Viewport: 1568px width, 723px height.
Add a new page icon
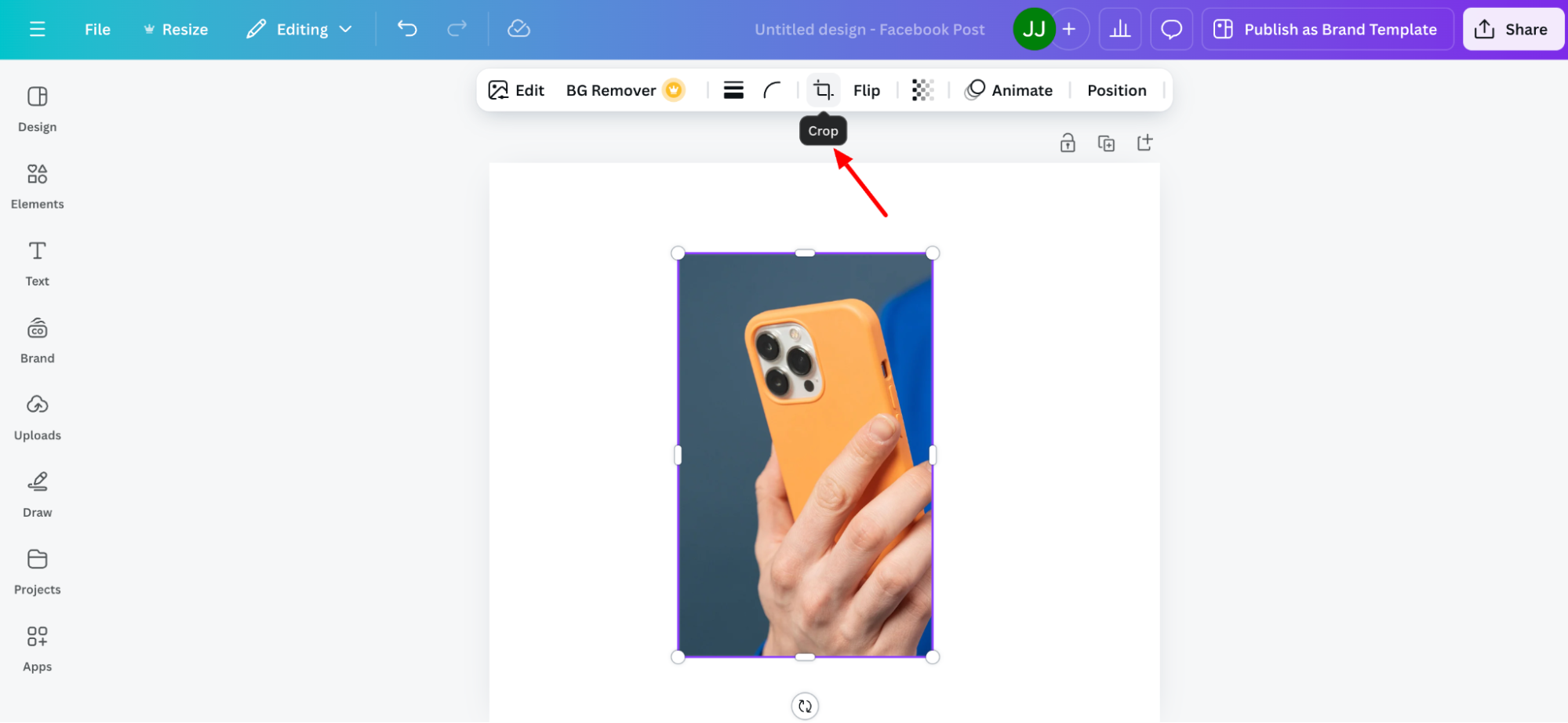click(x=1144, y=143)
